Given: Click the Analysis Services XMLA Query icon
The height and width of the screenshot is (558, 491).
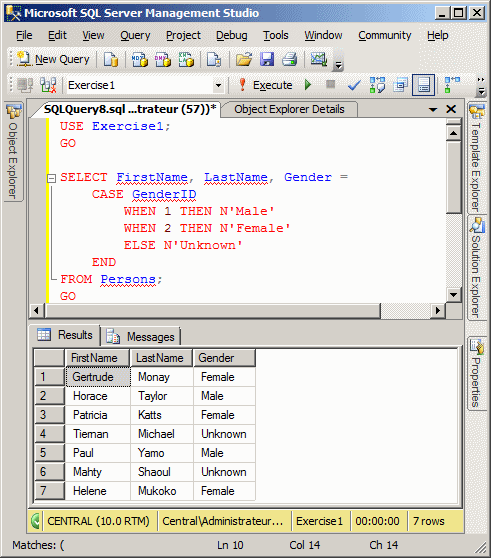Looking at the screenshot, I should pos(186,59).
